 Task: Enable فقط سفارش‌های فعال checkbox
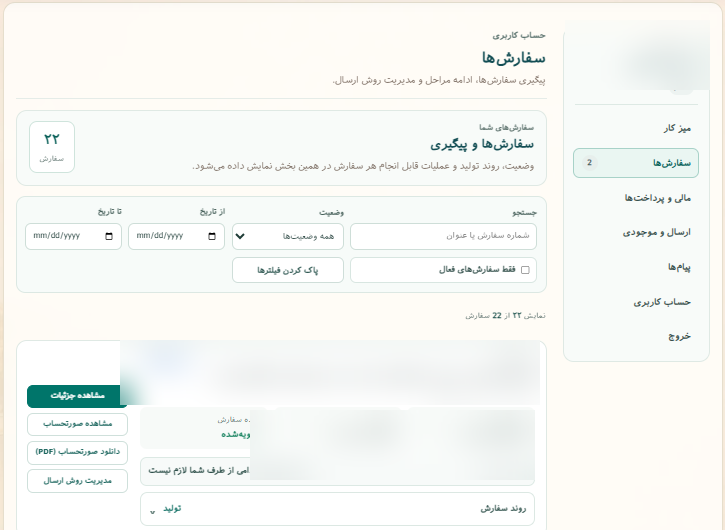tap(525, 270)
